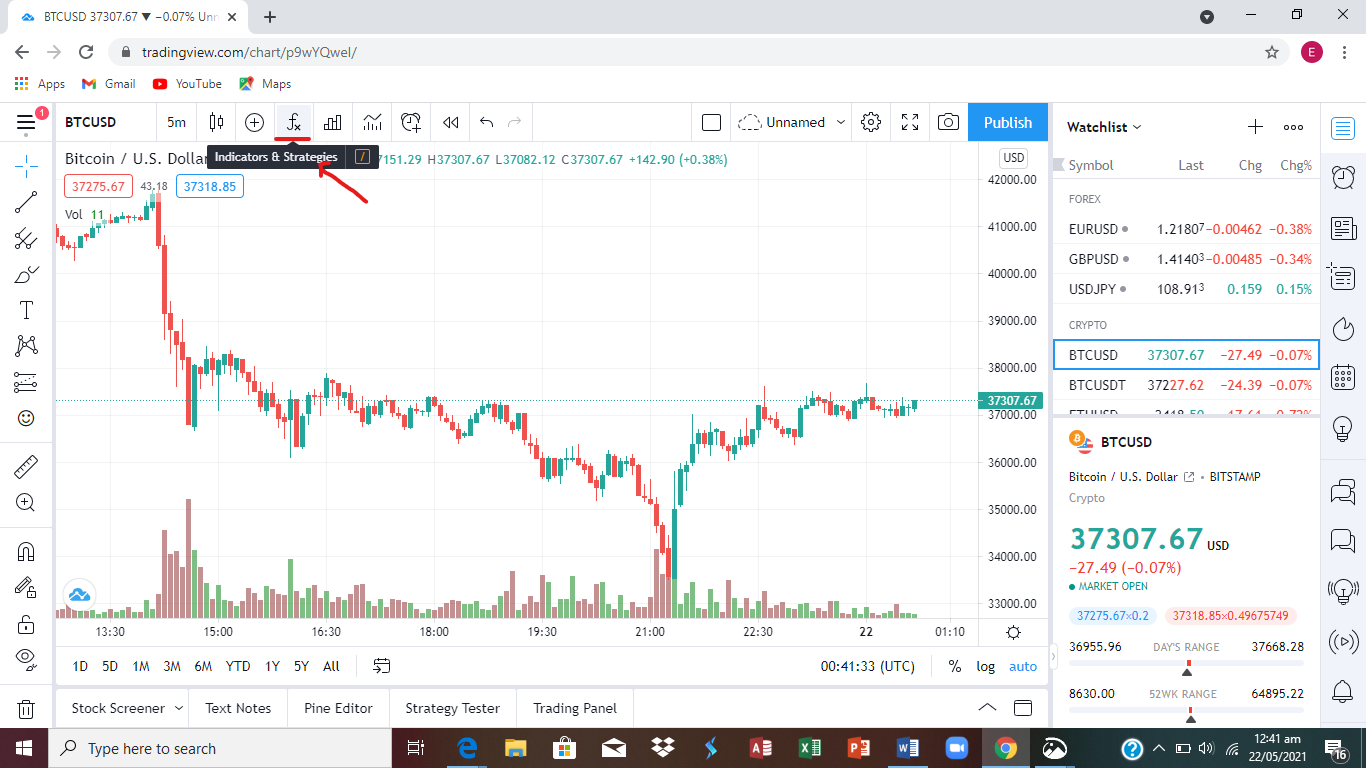Image resolution: width=1366 pixels, height=768 pixels.
Task: Toggle stay in drawing mode
Action: point(26,587)
